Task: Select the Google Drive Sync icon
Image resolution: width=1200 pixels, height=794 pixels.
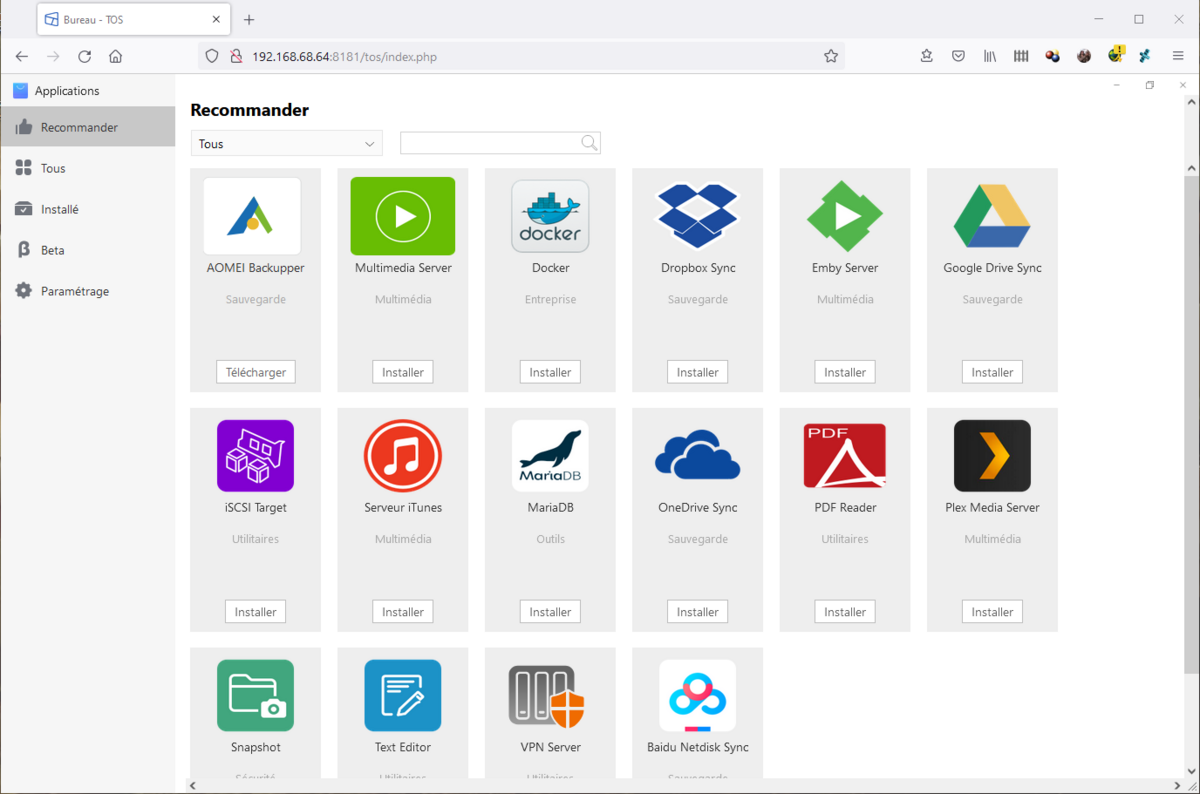Action: pos(992,216)
